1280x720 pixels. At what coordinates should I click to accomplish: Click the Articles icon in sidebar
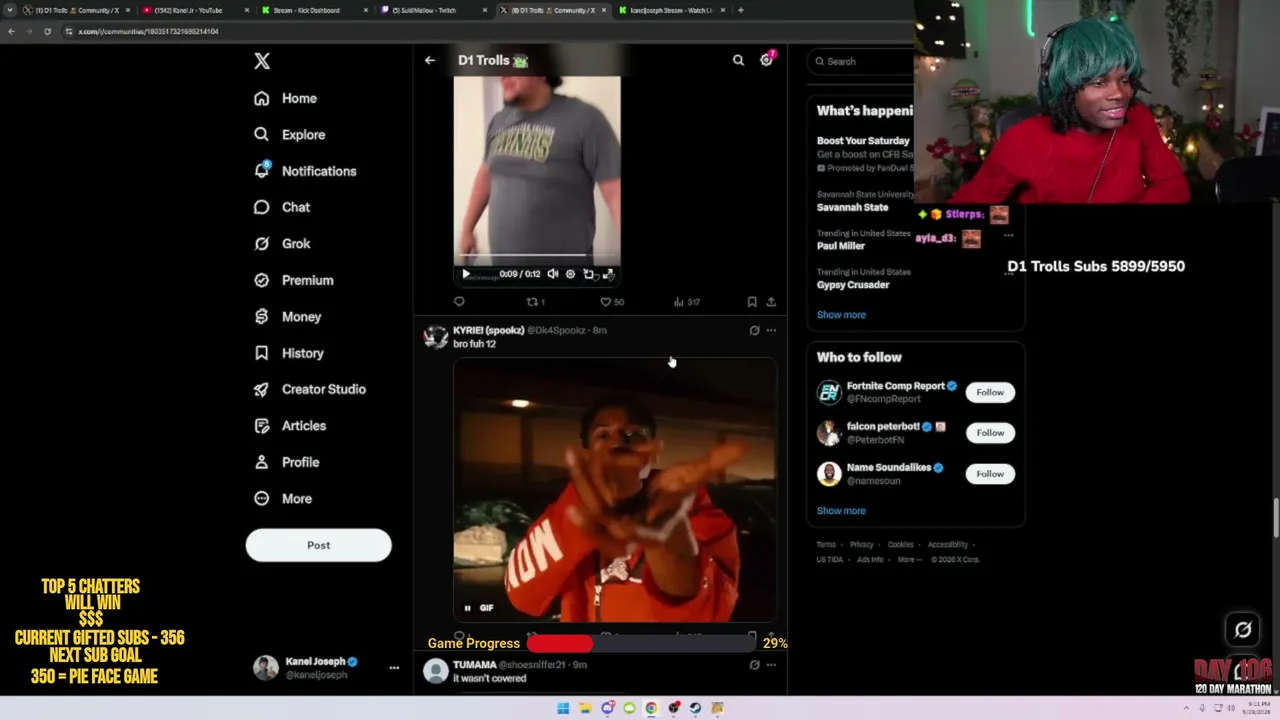click(262, 426)
